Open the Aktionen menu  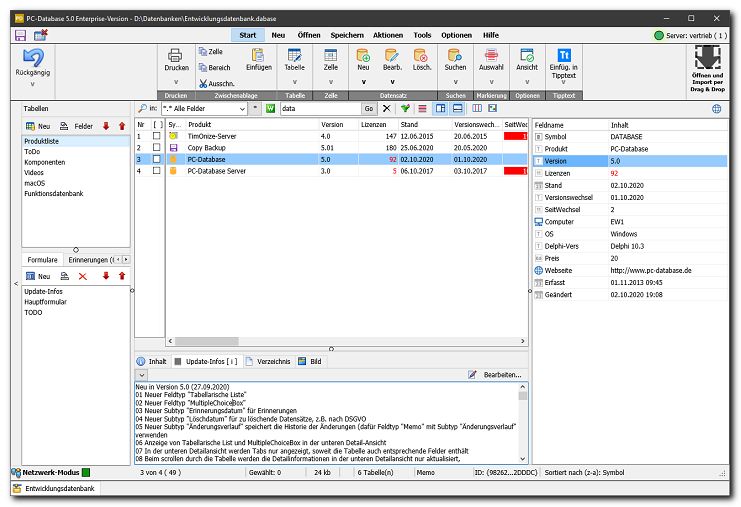[388, 35]
